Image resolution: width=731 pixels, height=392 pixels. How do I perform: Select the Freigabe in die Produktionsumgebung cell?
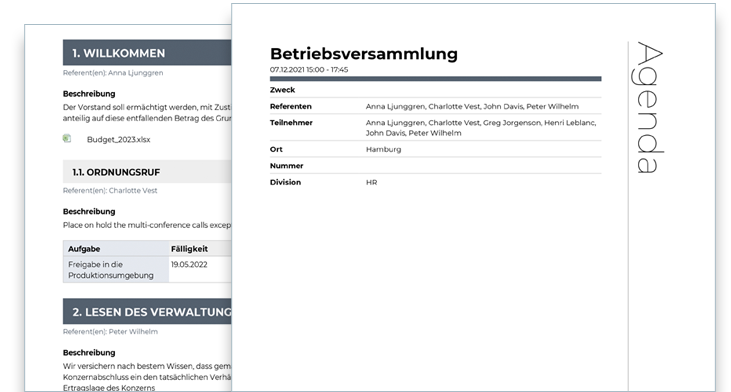pyautogui.click(x=116, y=269)
